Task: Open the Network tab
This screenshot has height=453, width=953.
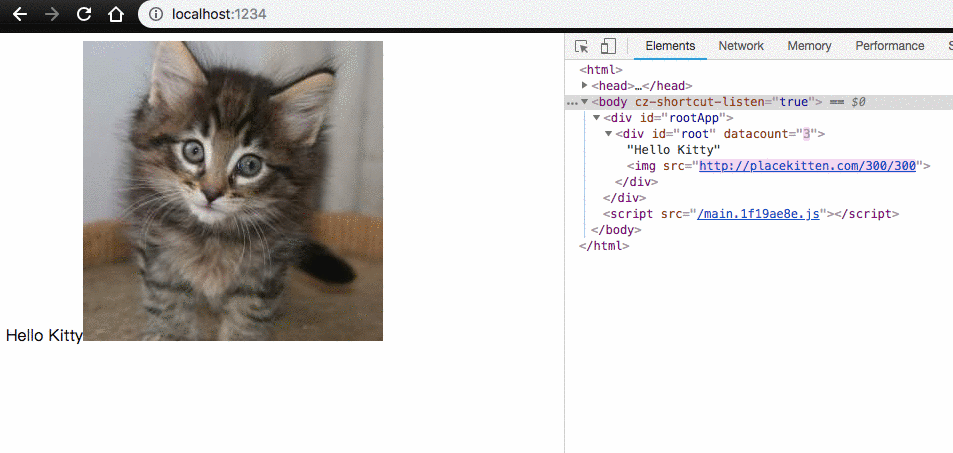Action: point(741,46)
